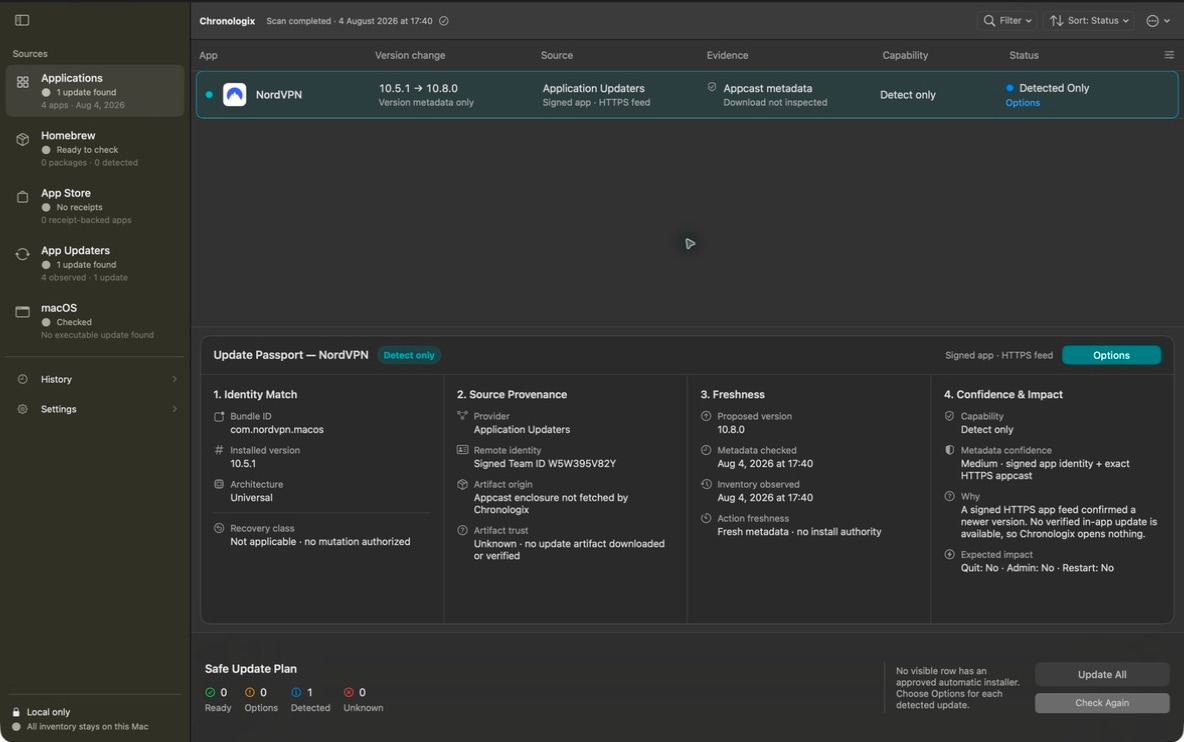Click the Capability seal icon
The width and height of the screenshot is (1184, 742).
coord(949,416)
